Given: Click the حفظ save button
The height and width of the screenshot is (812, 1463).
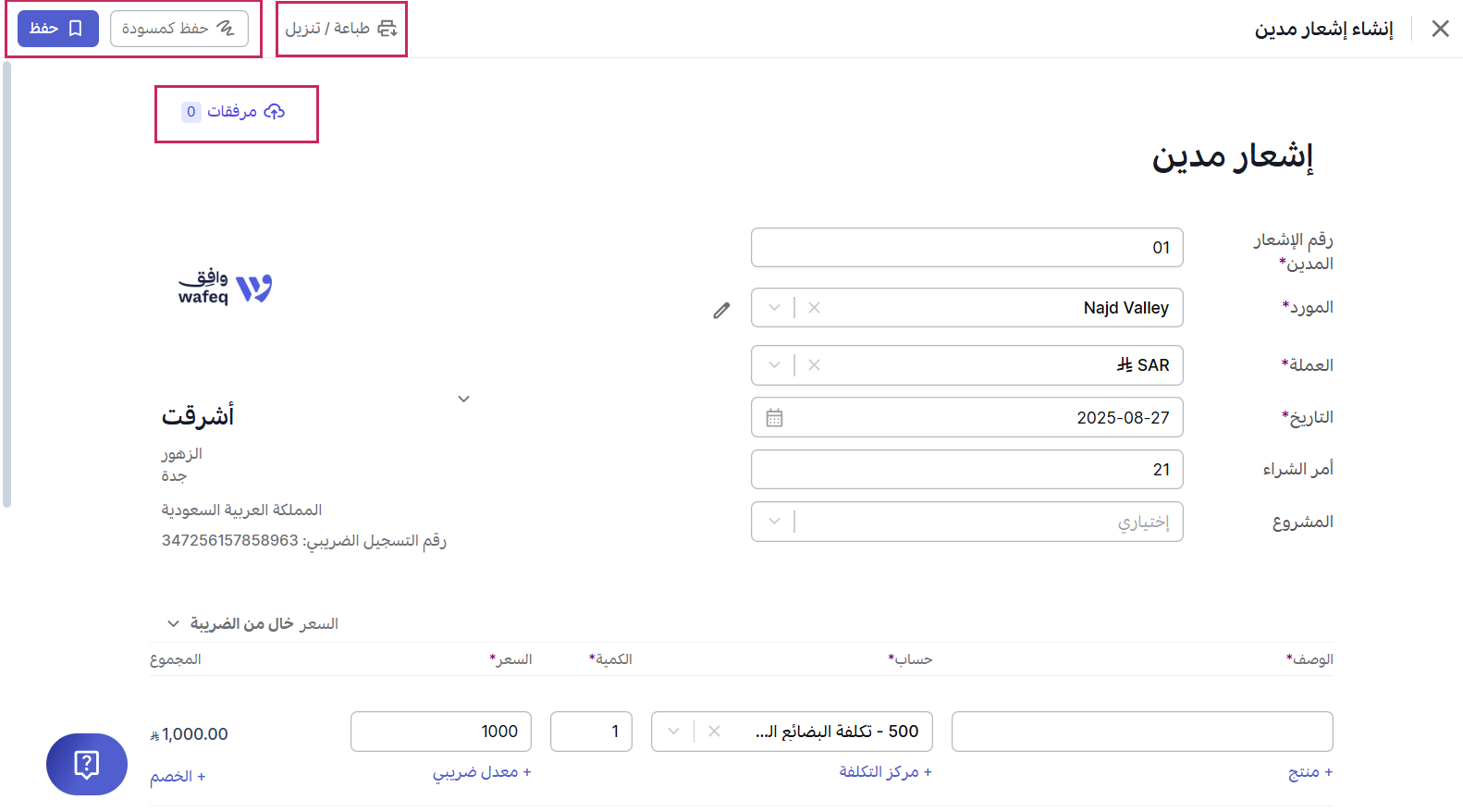Looking at the screenshot, I should (x=57, y=29).
